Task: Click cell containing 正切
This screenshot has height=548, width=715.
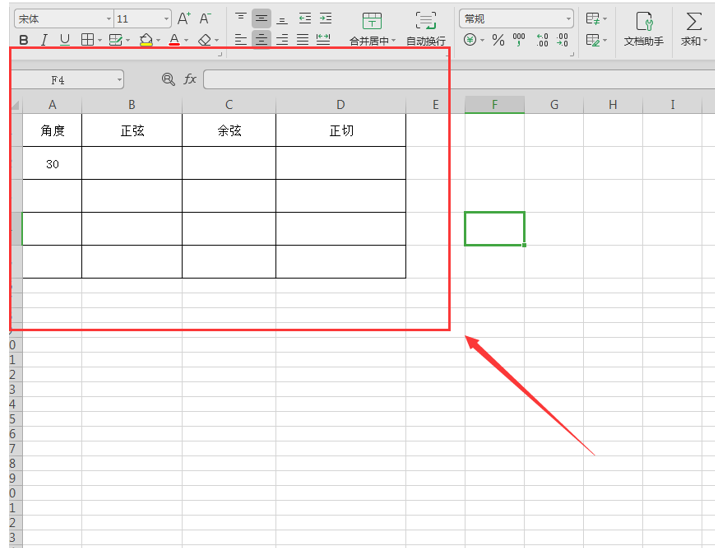Action: click(341, 130)
